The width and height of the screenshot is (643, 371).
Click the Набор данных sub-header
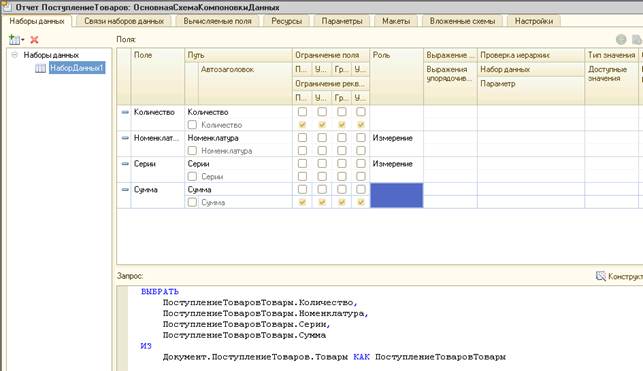tap(531, 69)
